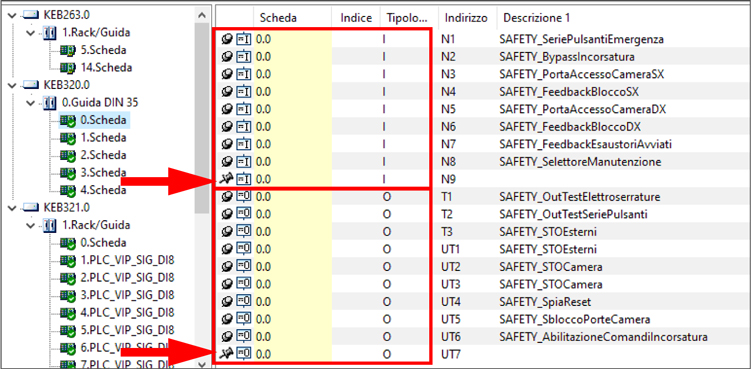This screenshot has width=751, height=369.
Task: Open 4.Scheda under 0.Guida DIN 35
Action: (103, 190)
